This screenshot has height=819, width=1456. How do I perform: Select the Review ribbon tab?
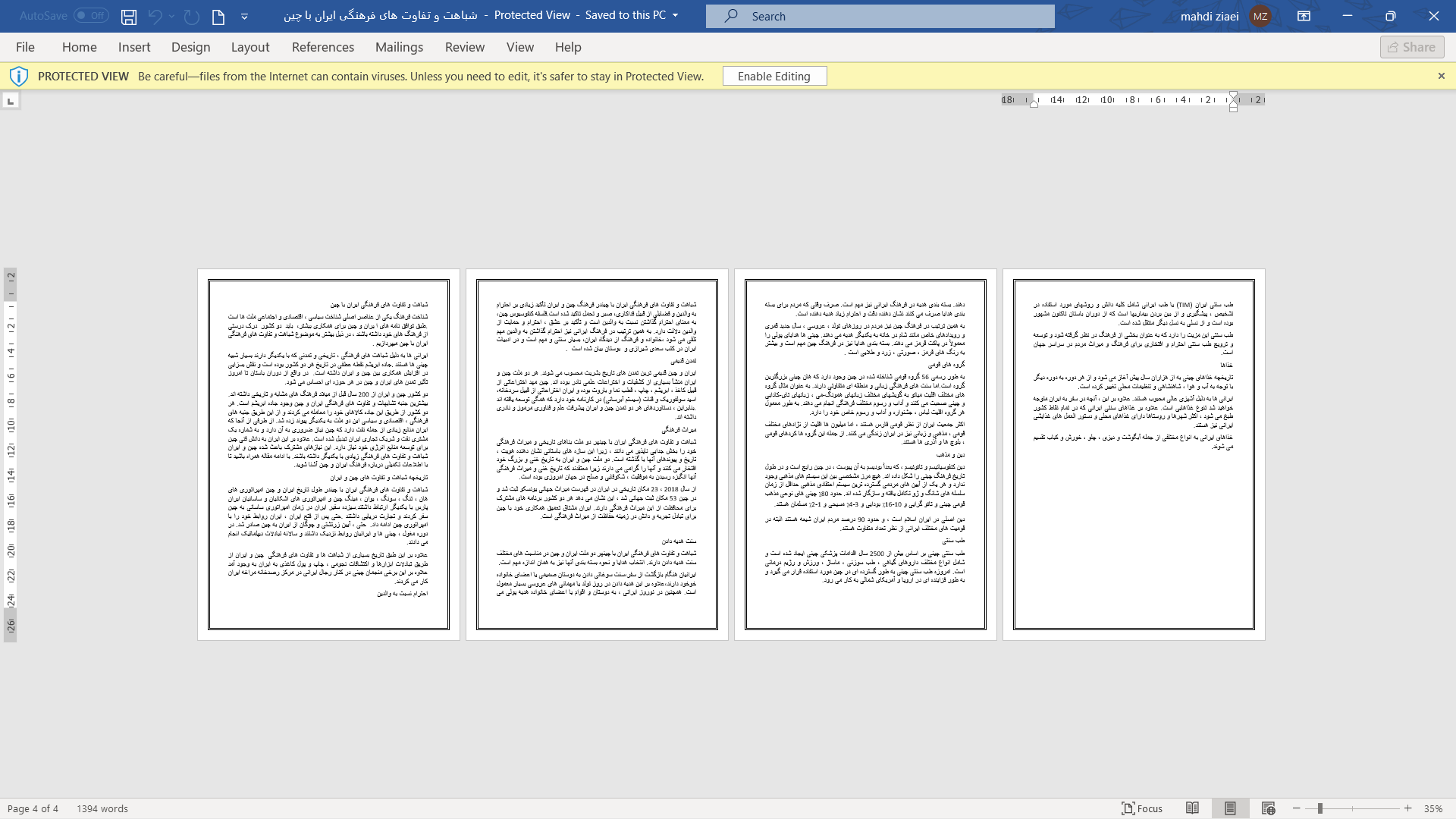(x=465, y=47)
